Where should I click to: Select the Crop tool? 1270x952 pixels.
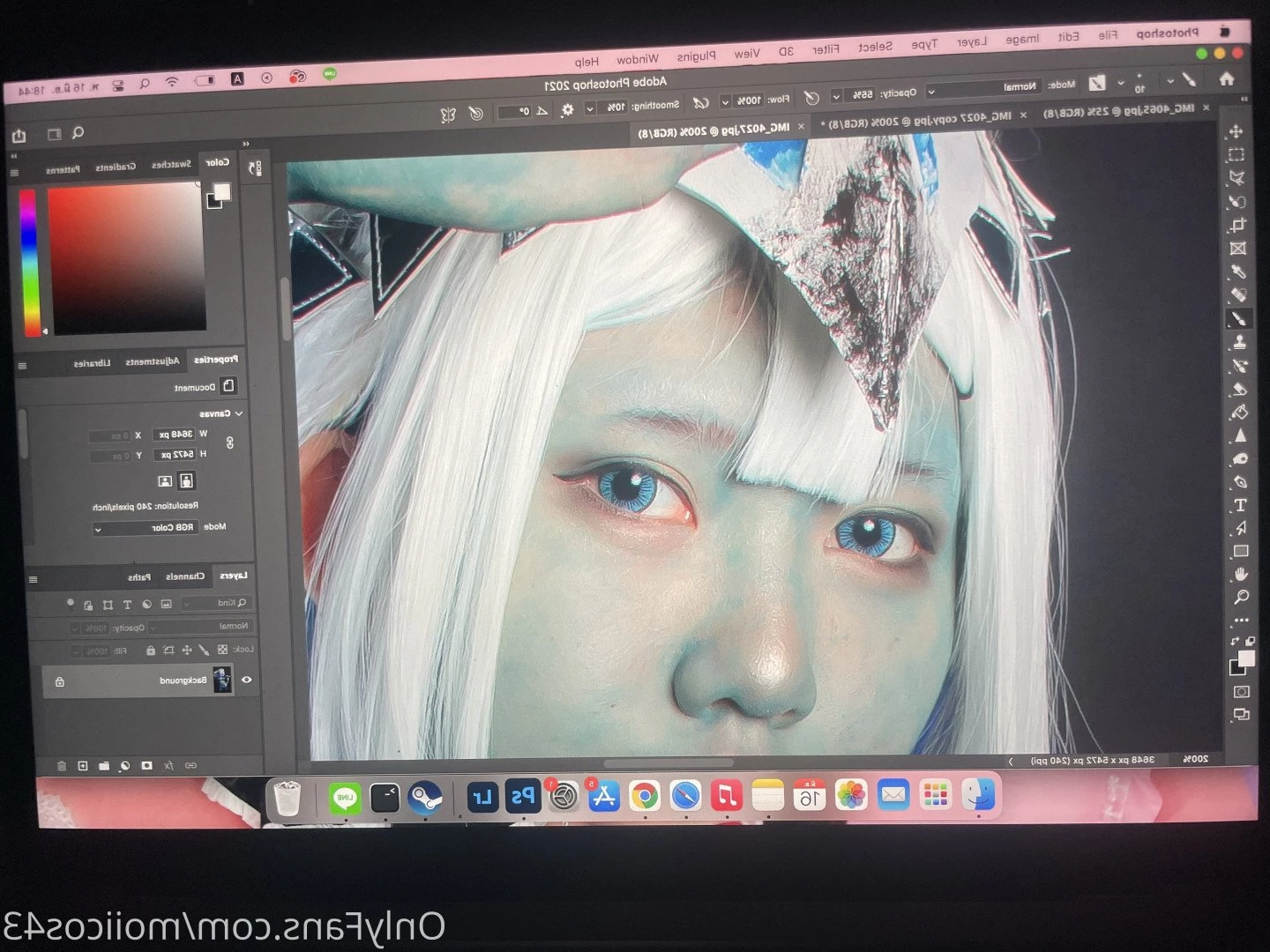pos(1237,225)
